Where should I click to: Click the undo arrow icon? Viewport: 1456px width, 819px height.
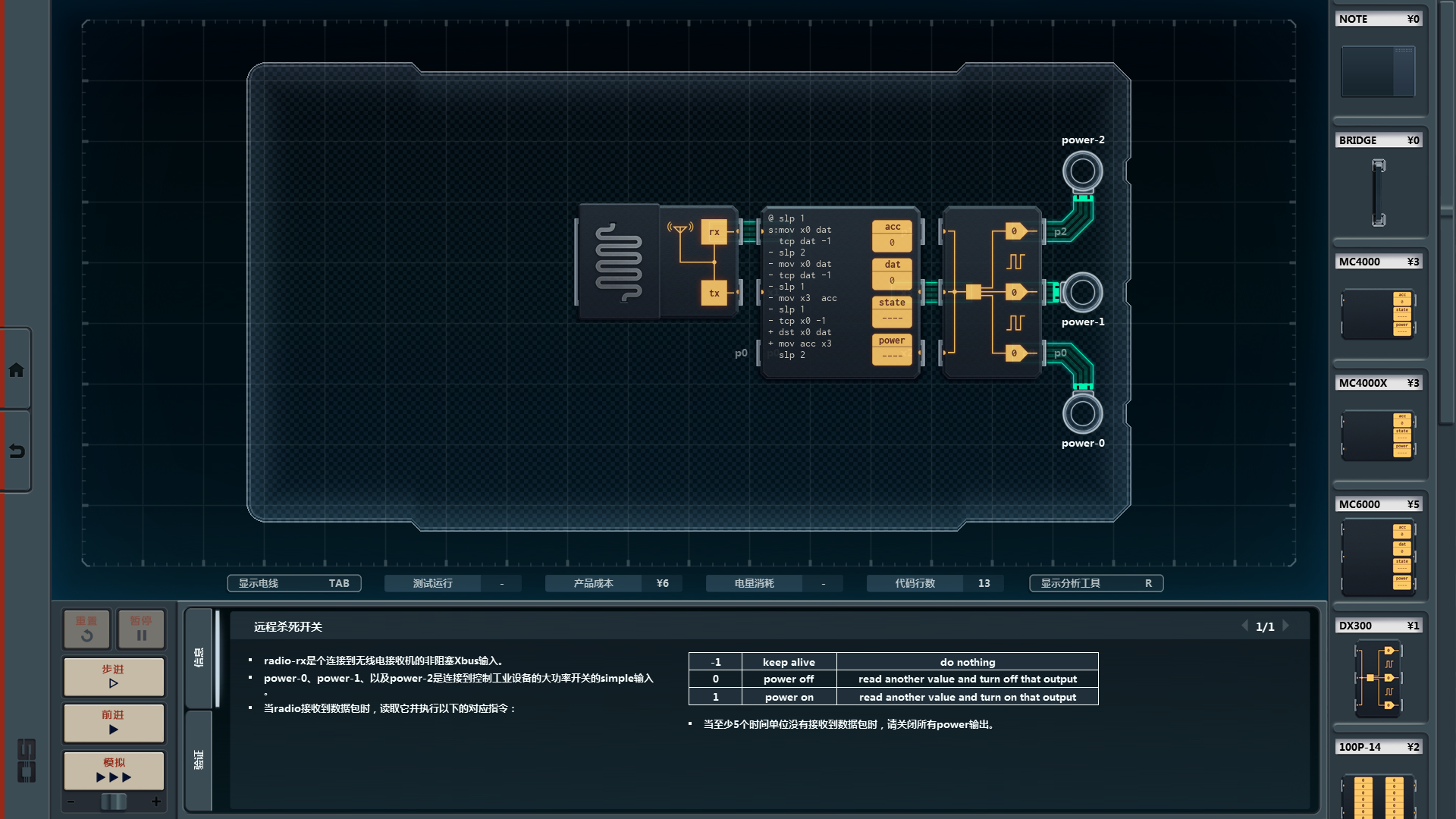point(16,451)
